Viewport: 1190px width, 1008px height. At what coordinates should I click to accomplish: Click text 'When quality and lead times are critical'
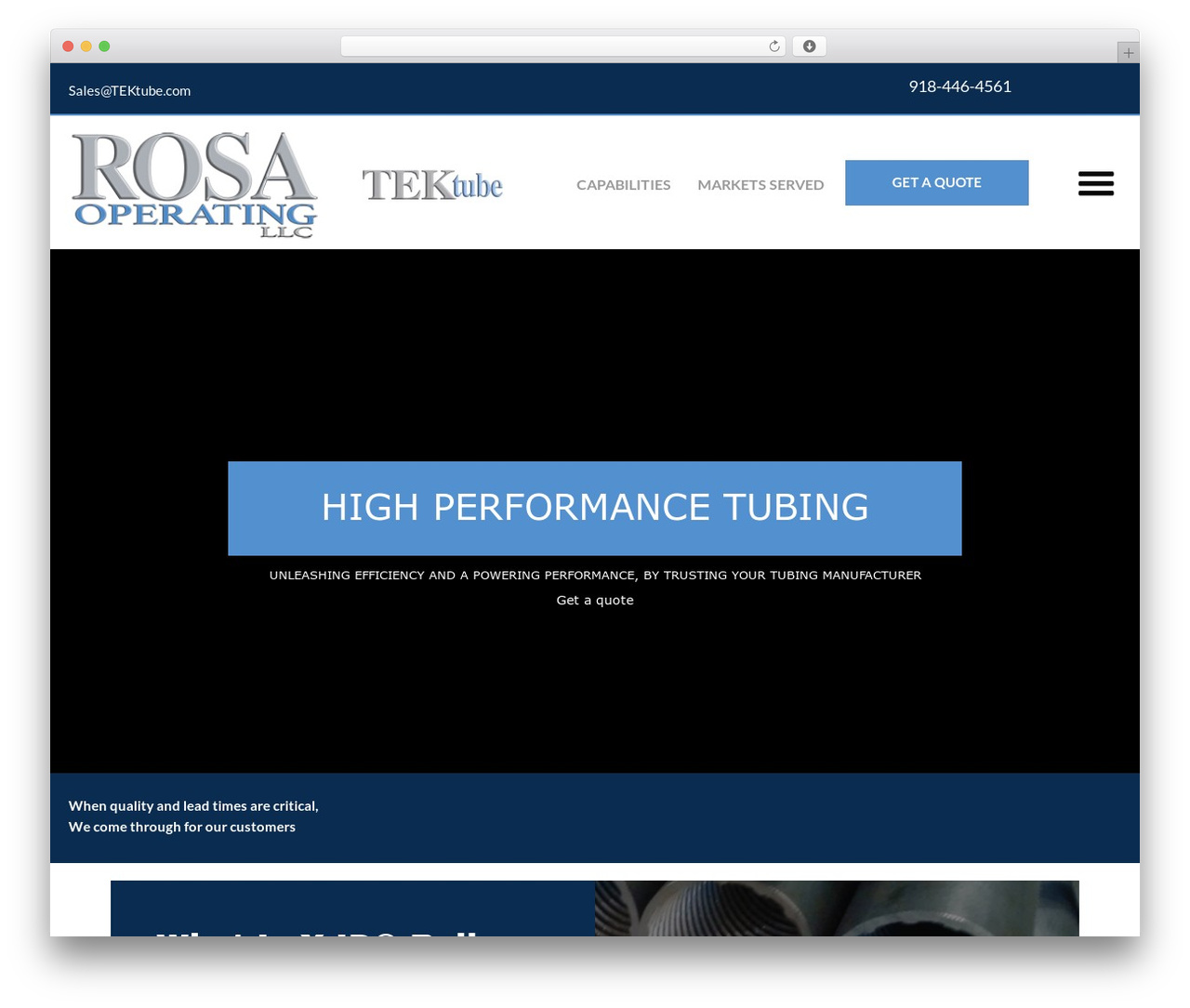(193, 805)
